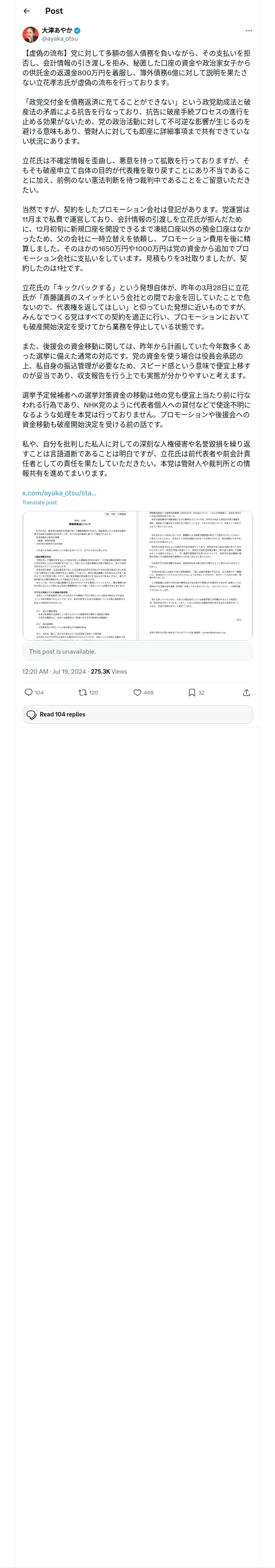Image resolution: width=275 pixels, height=1568 pixels.
Task: Click Translate post
Action: [x=40, y=503]
